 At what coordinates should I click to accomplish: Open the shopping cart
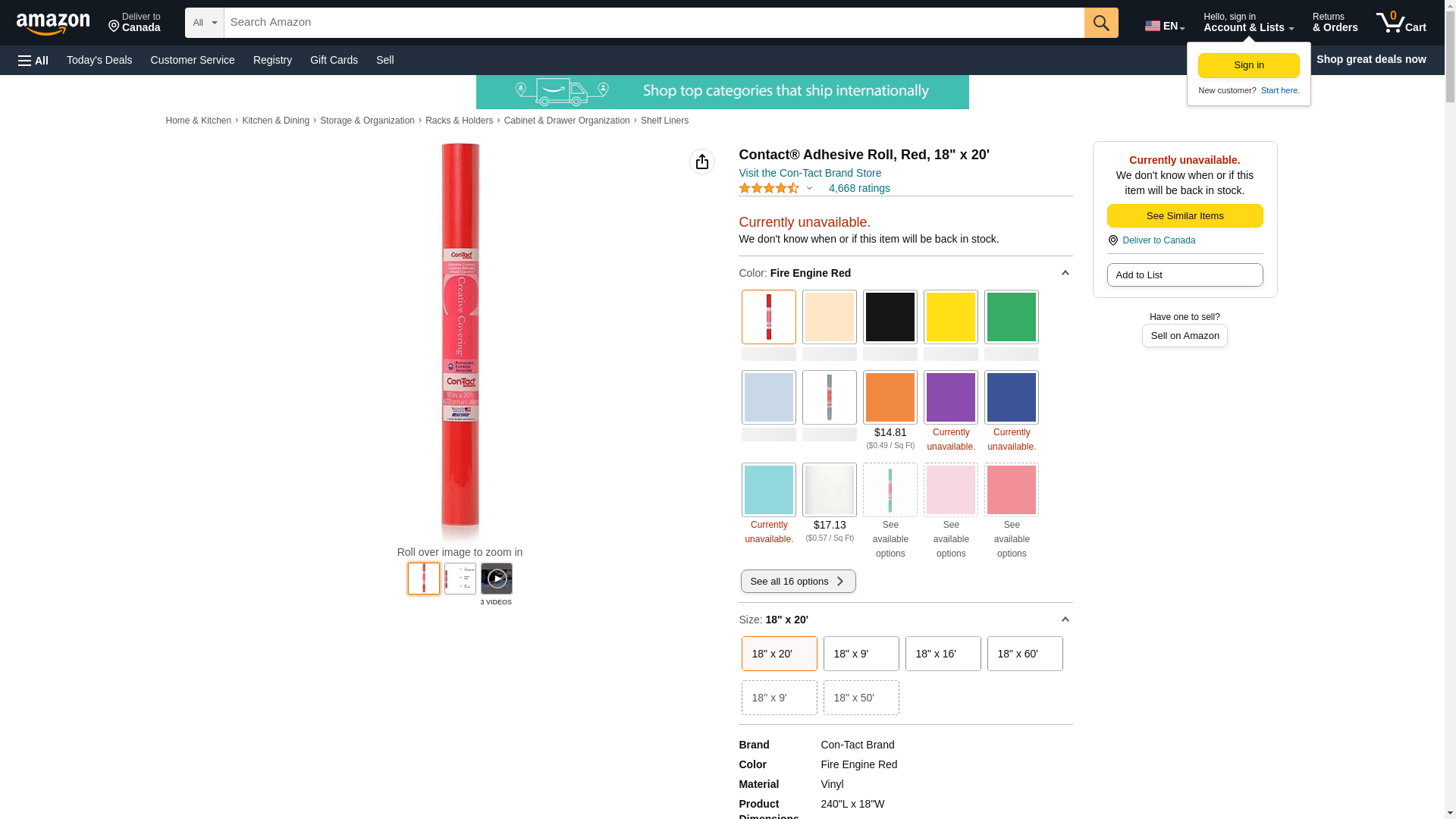pos(1401,23)
